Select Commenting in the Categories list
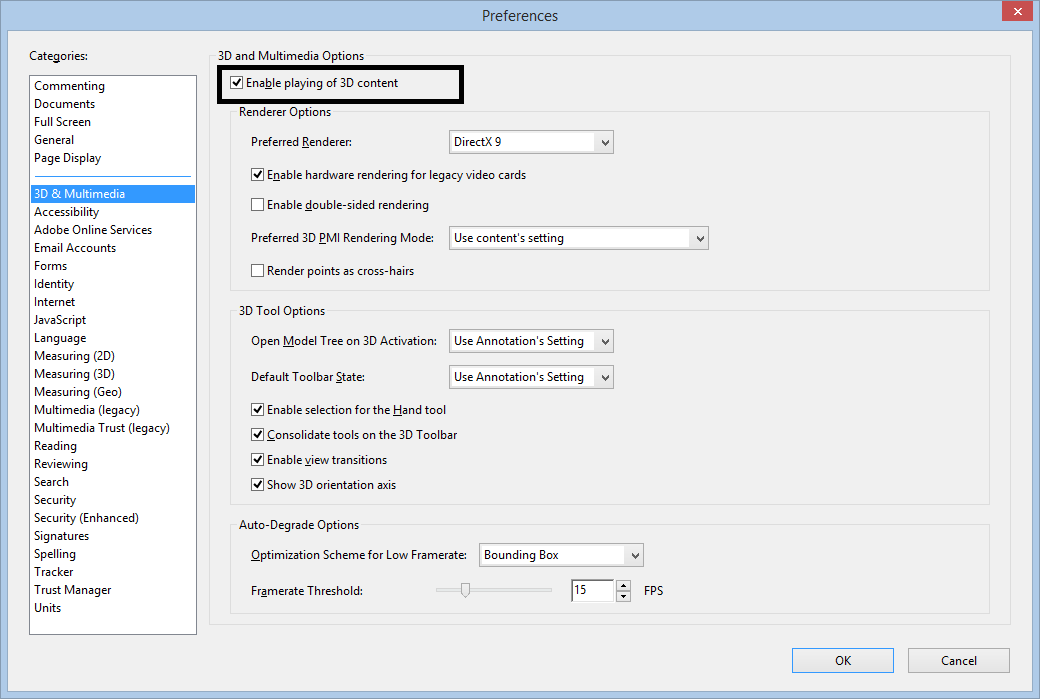 pos(69,86)
